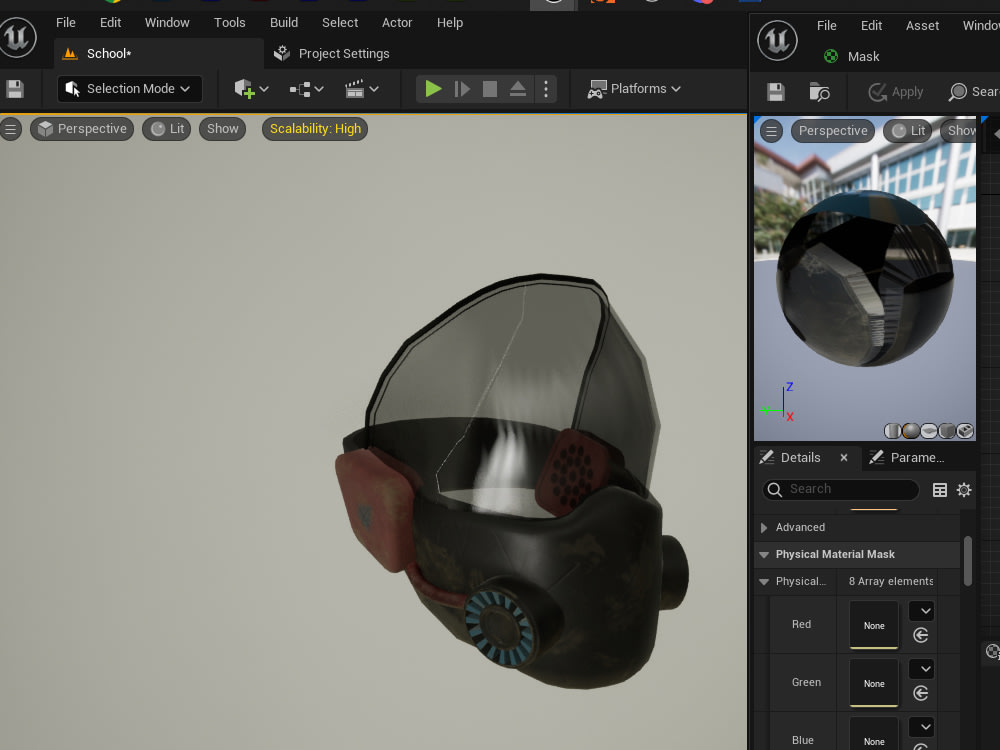Use selected asset for Green slot
1000x750 pixels.
(x=920, y=693)
